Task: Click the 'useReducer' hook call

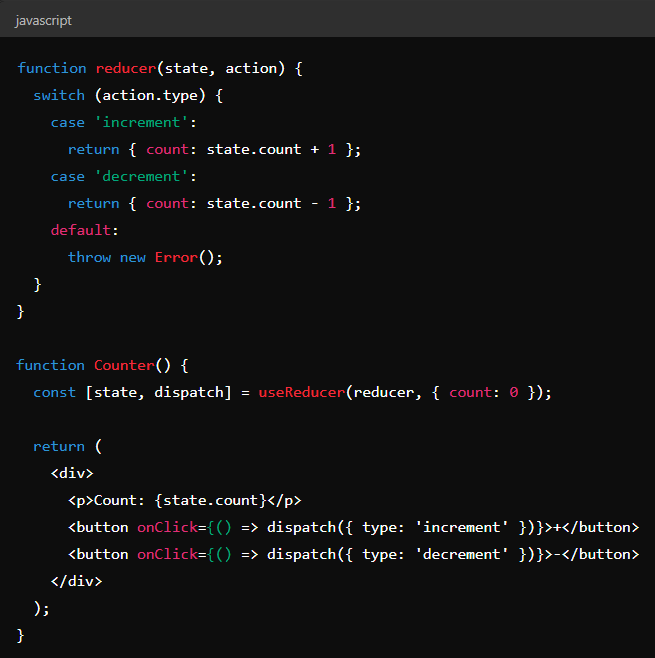Action: point(302,392)
